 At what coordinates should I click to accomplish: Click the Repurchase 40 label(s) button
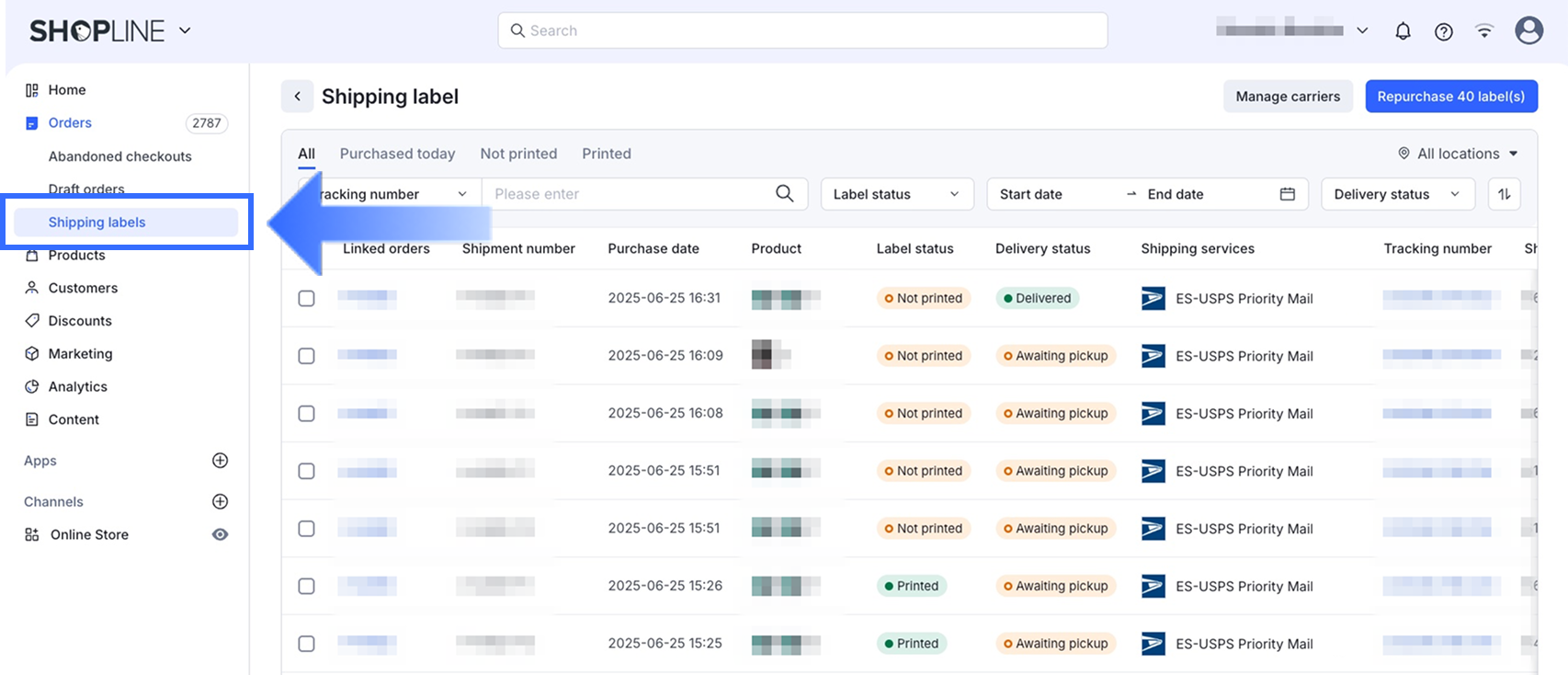[1450, 97]
